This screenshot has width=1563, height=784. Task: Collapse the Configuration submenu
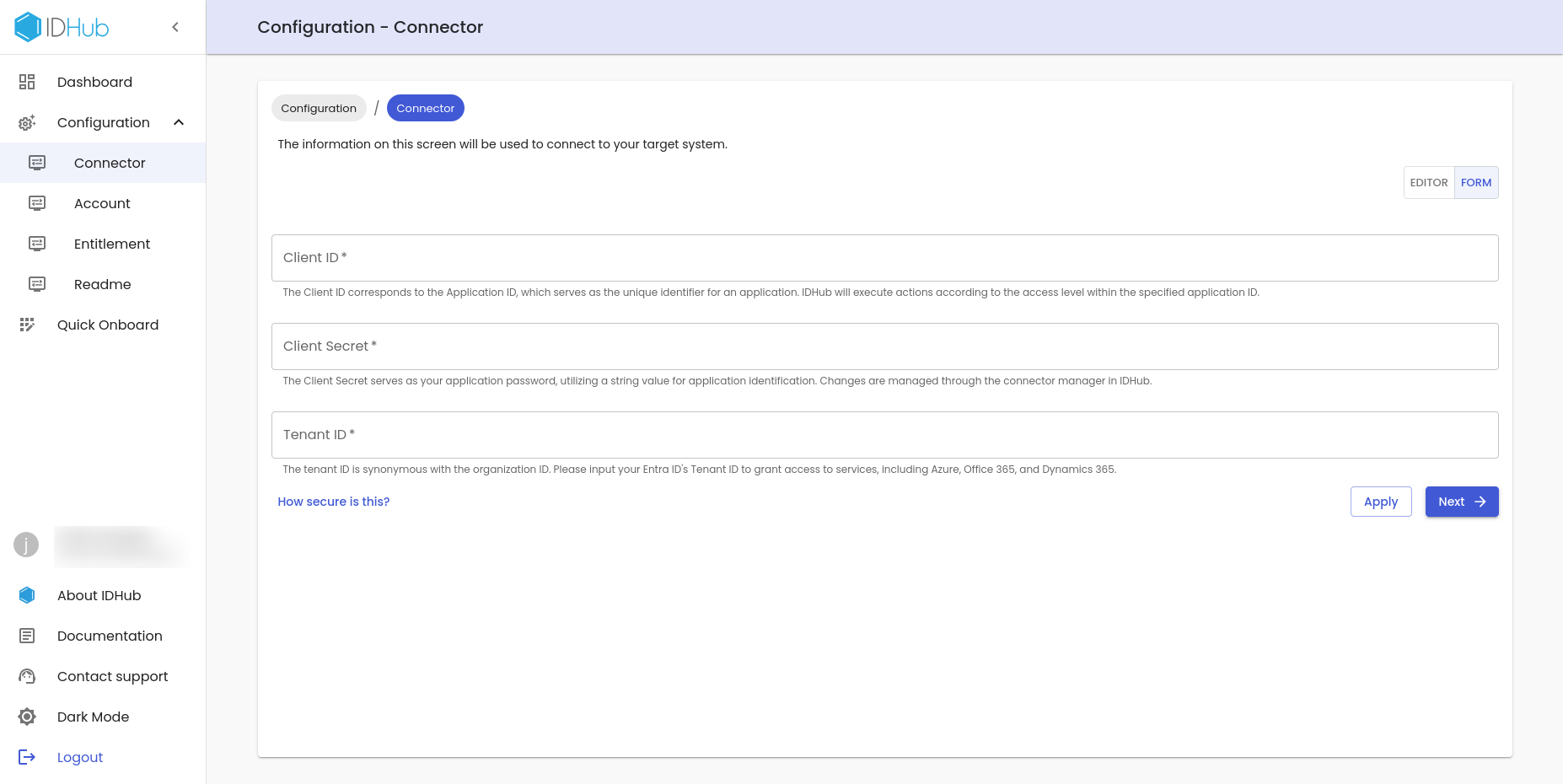(x=179, y=122)
